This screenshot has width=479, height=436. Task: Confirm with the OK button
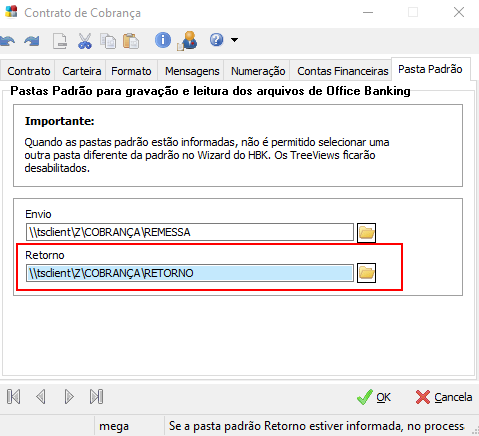coord(374,397)
